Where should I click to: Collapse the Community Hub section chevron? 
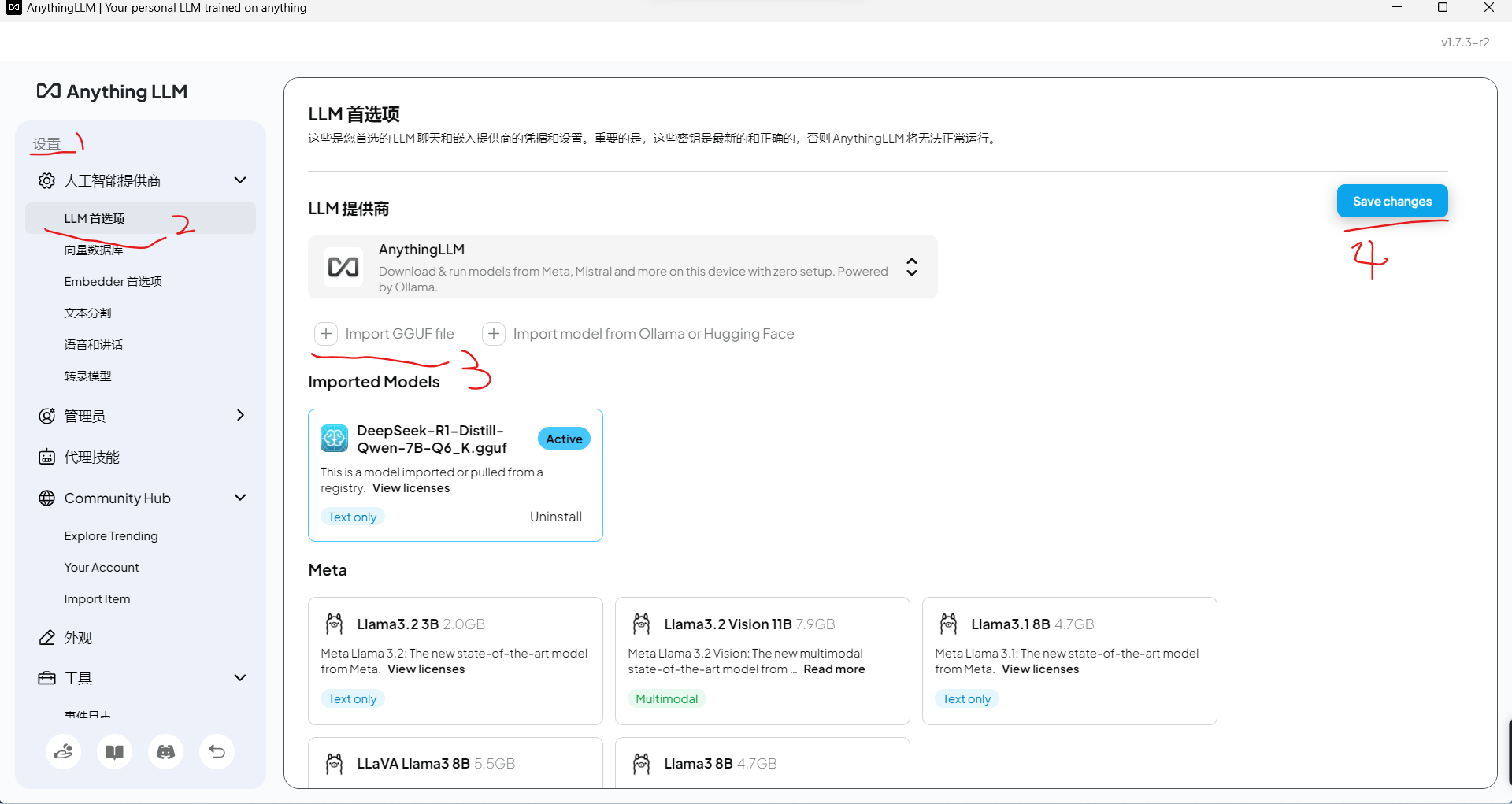[x=240, y=498]
